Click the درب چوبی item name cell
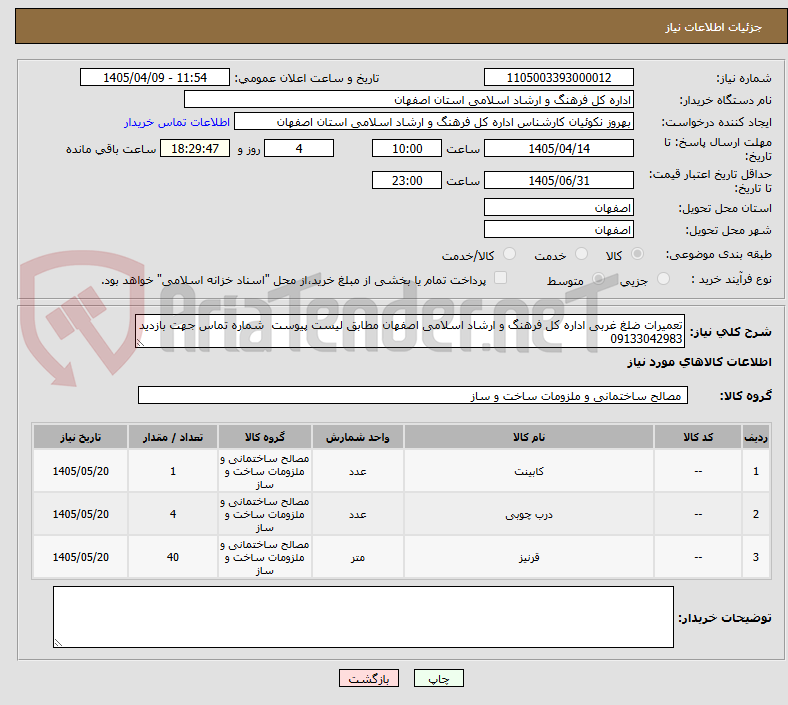Screen dimensions: 788x705 pyautogui.click(x=529, y=514)
